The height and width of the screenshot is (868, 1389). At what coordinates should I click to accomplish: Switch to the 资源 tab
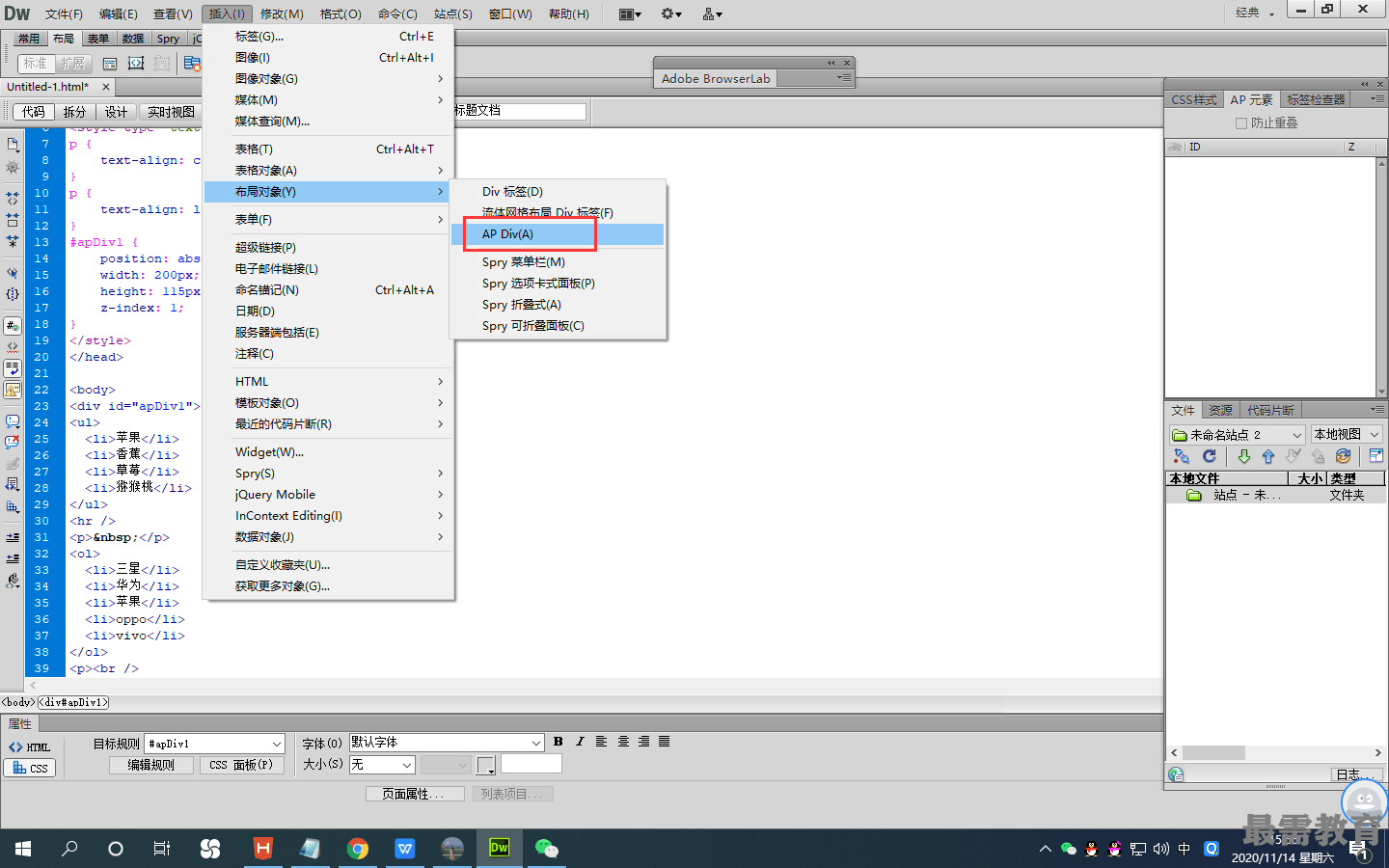point(1220,411)
